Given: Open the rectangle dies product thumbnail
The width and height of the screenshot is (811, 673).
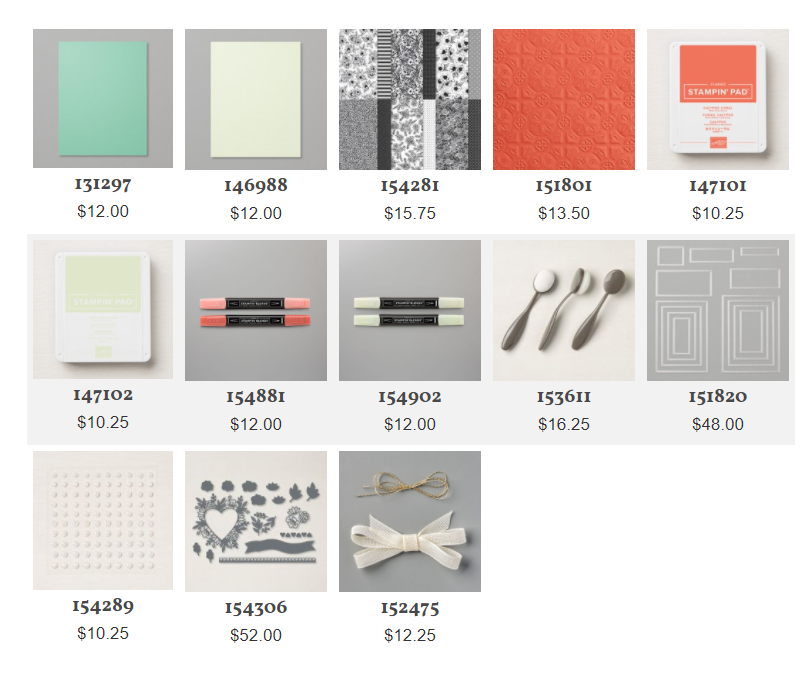Looking at the screenshot, I should (x=718, y=310).
